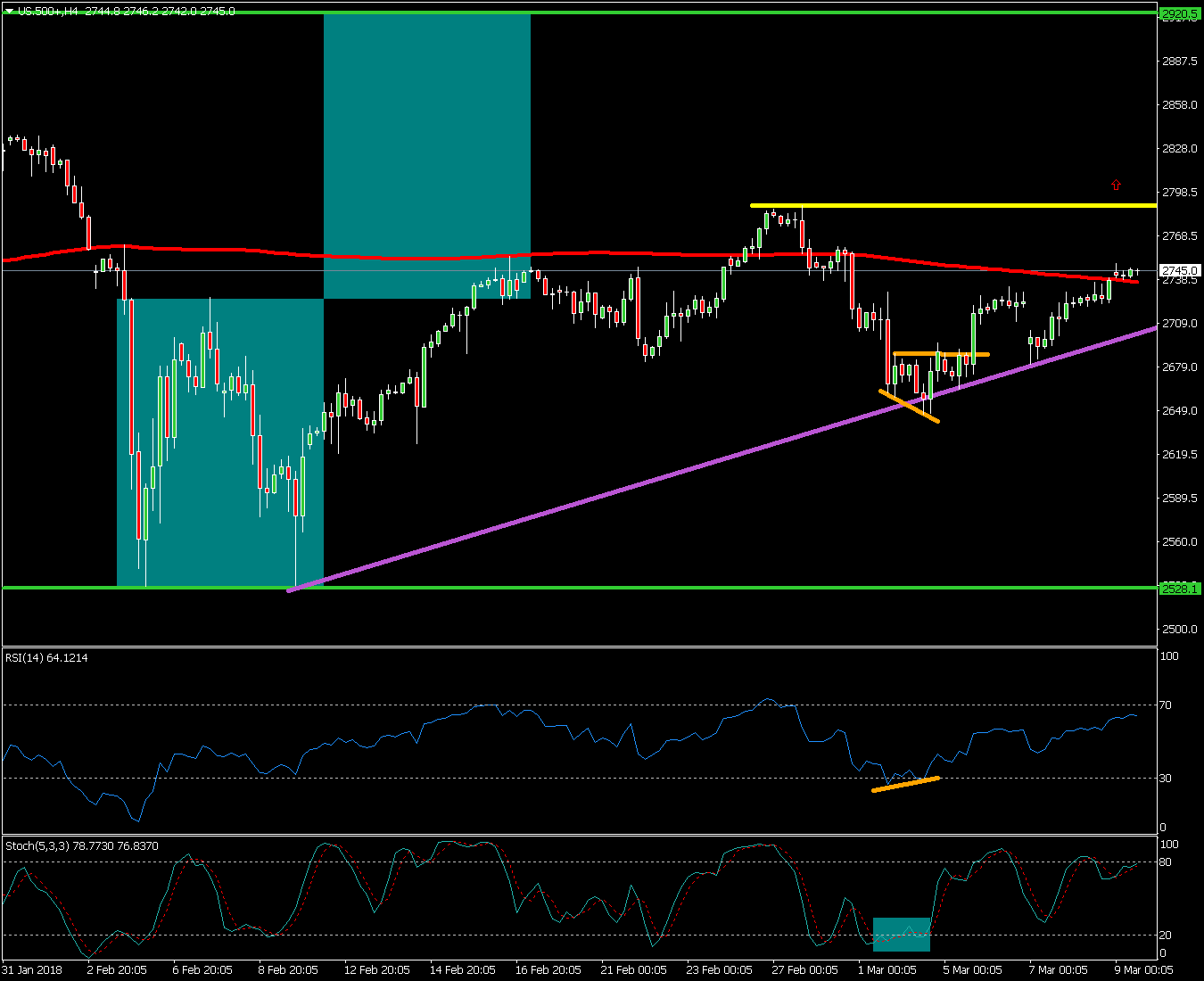The width and height of the screenshot is (1204, 981).
Task: Click the small teal box in Stochastic panel
Action: [901, 935]
